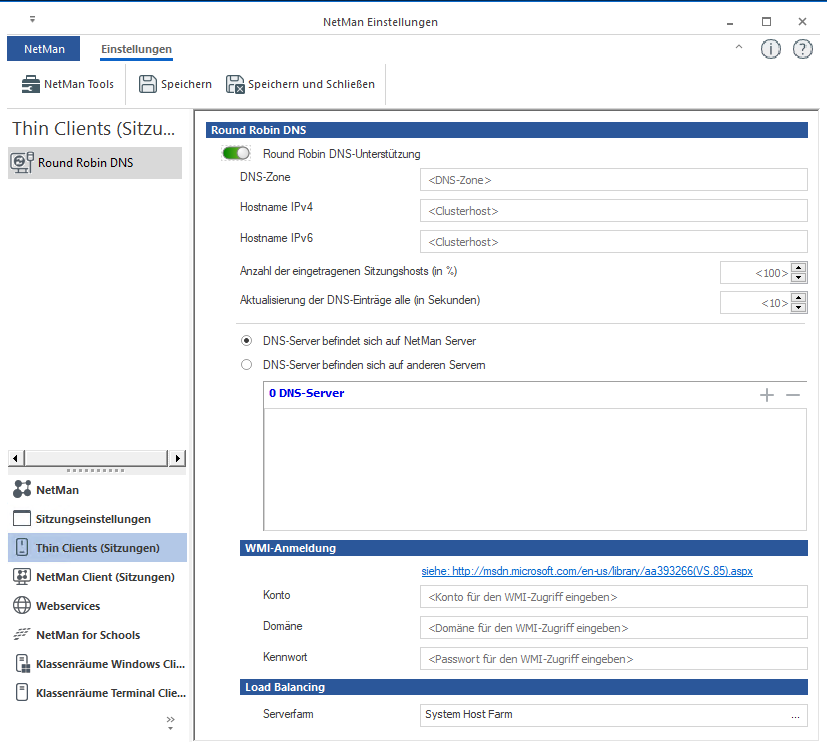Increase Anzahl der eingetragenen Sitzungshosts value
827x749 pixels.
click(x=798, y=268)
